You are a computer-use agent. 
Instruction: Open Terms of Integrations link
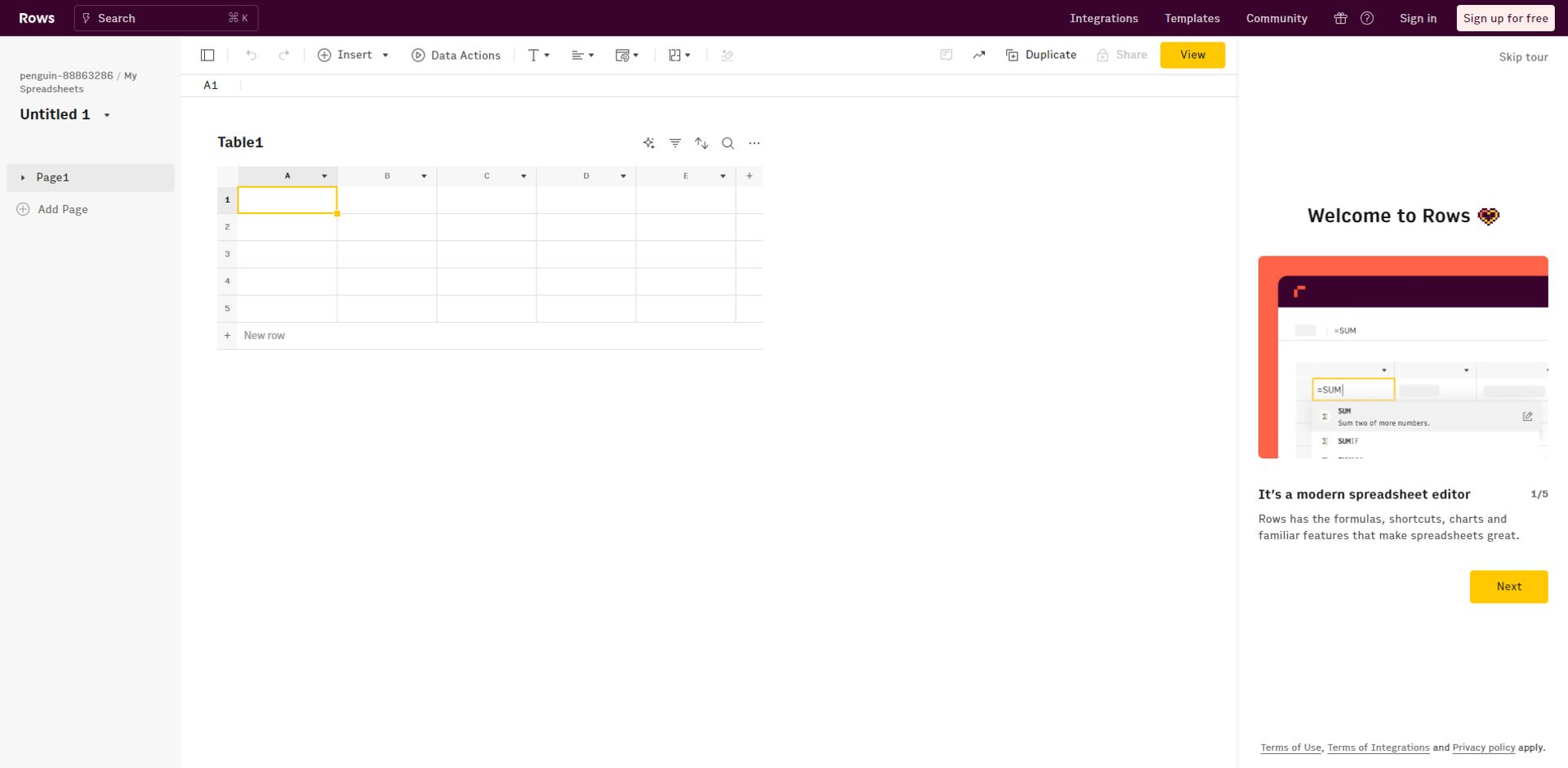1378,748
